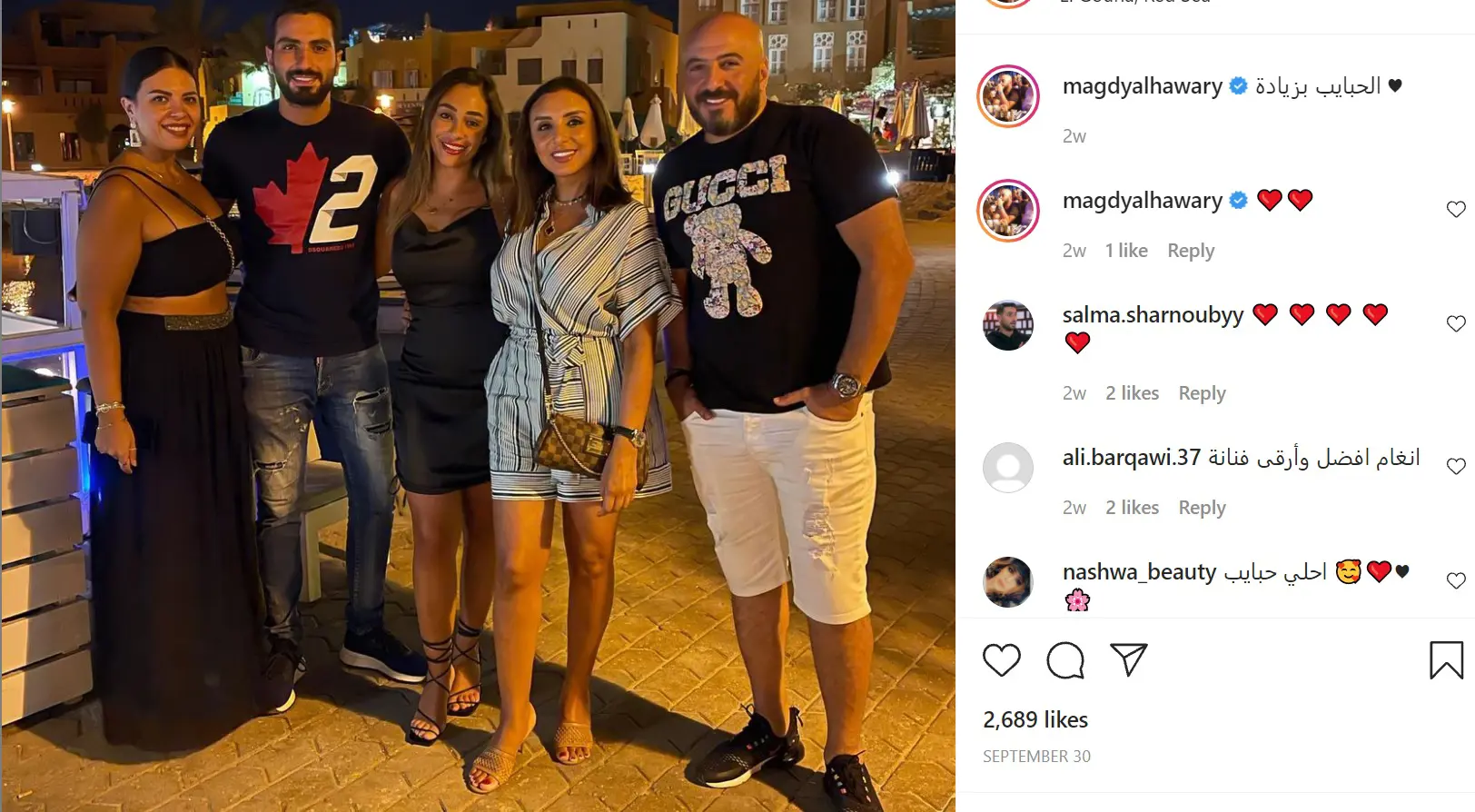The width and height of the screenshot is (1475, 812).
Task: Like magdyalhawary's hearts comment
Action: point(1456,210)
